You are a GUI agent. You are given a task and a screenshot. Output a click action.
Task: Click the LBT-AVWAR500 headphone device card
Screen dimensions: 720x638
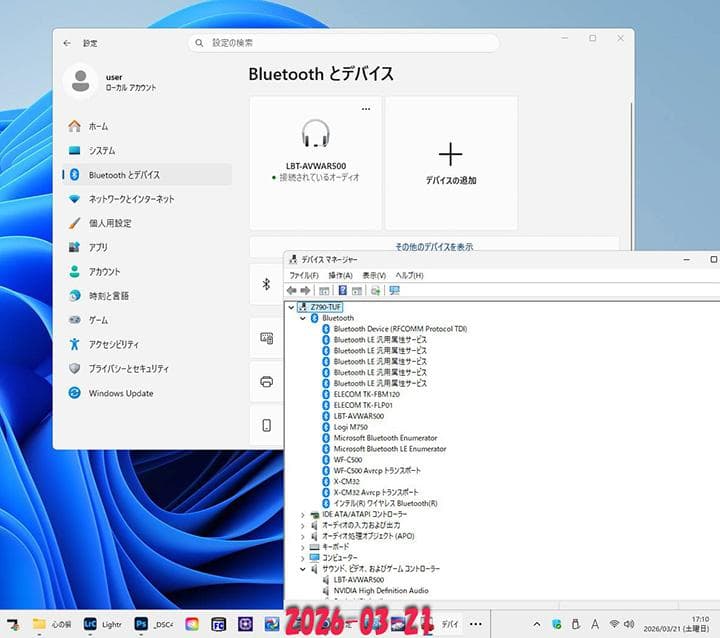pos(315,163)
